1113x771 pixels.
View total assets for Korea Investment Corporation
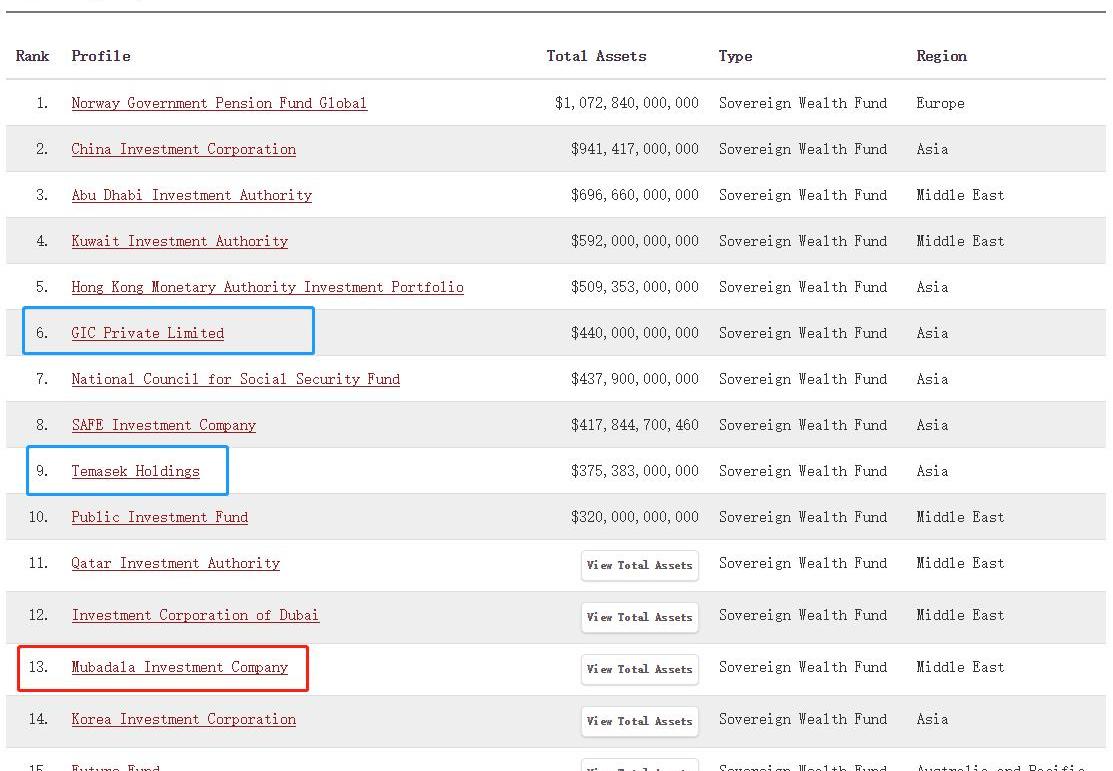click(x=640, y=721)
